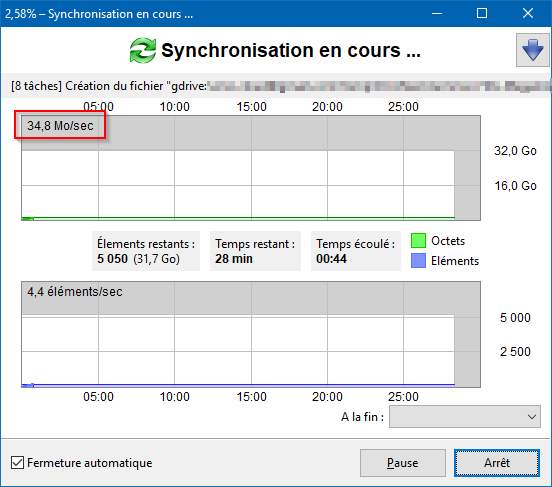This screenshot has height=487, width=552.
Task: Toggle the Fermeture automatique checkbox
Action: tap(17, 462)
